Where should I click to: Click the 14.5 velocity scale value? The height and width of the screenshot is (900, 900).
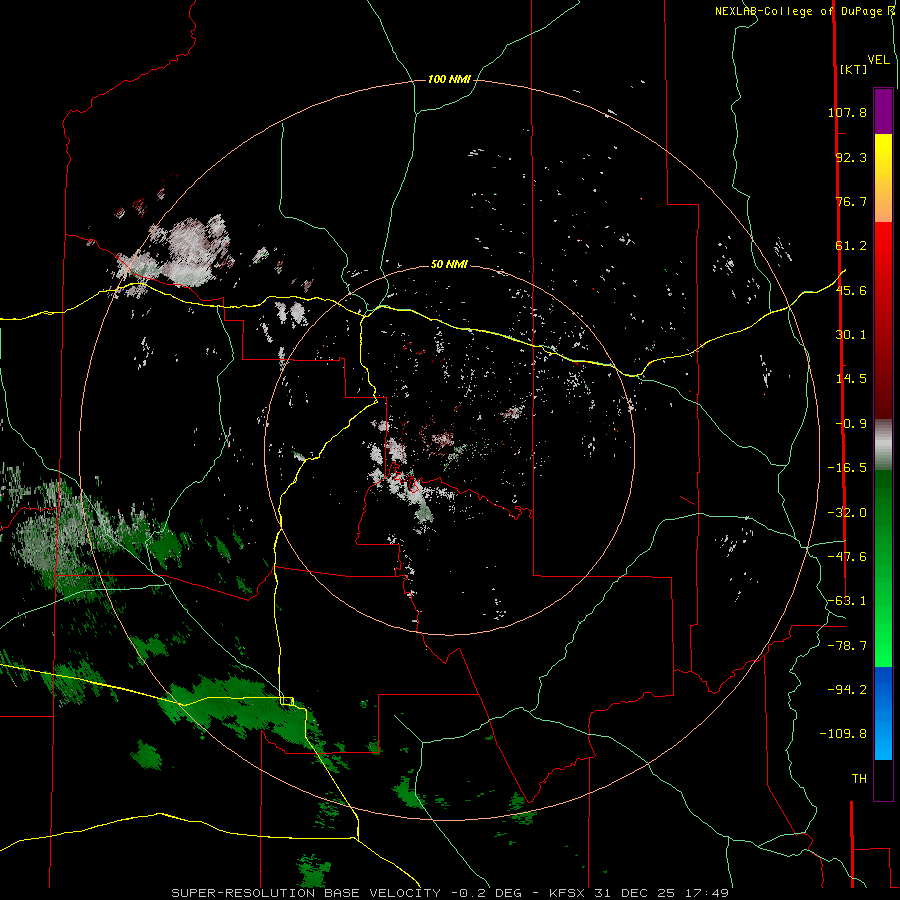851,379
